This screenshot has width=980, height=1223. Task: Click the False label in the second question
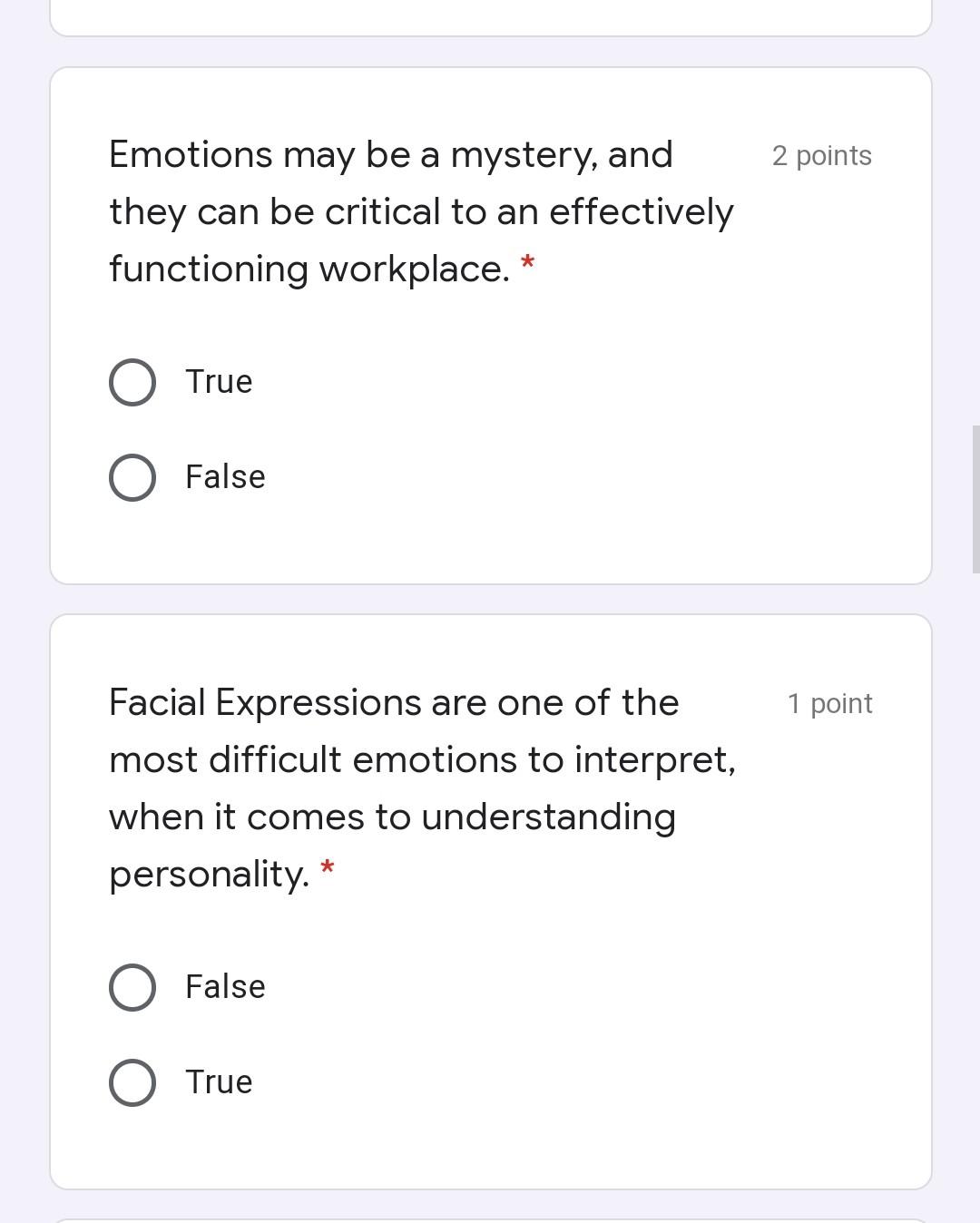pyautogui.click(x=224, y=986)
